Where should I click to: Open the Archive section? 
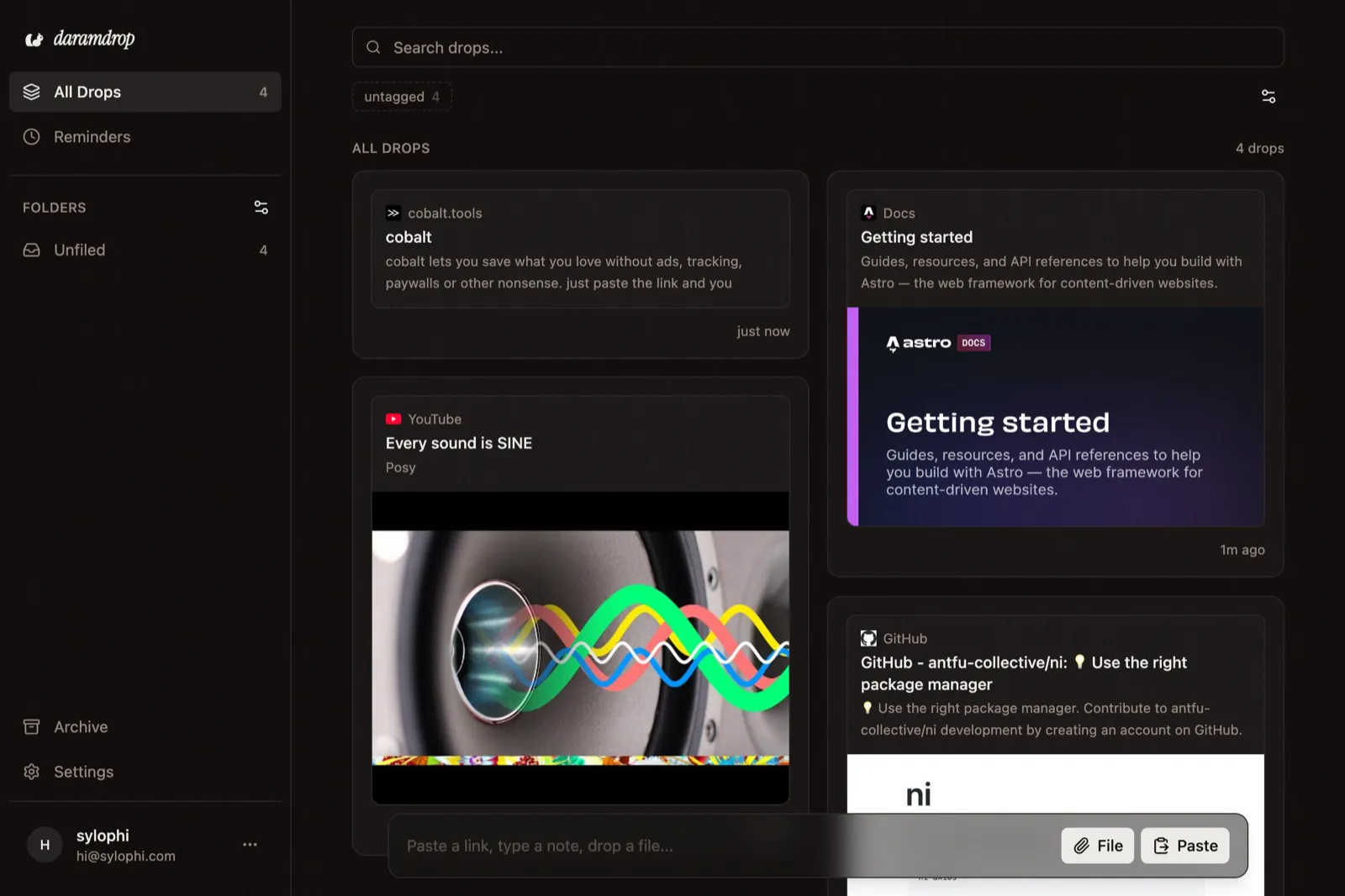(145, 726)
